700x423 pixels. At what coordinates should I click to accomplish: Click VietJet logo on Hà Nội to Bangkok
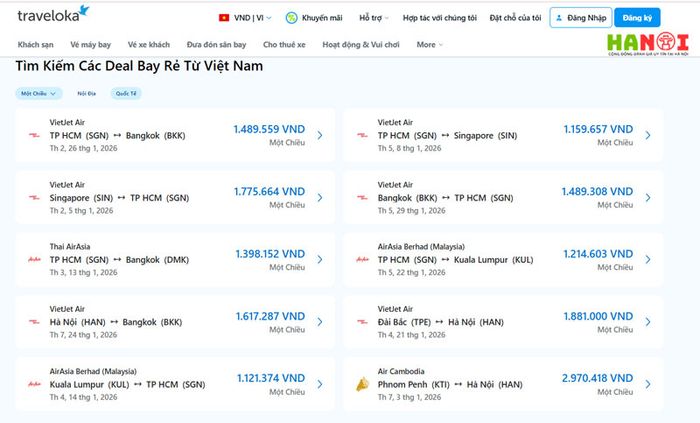pos(34,322)
